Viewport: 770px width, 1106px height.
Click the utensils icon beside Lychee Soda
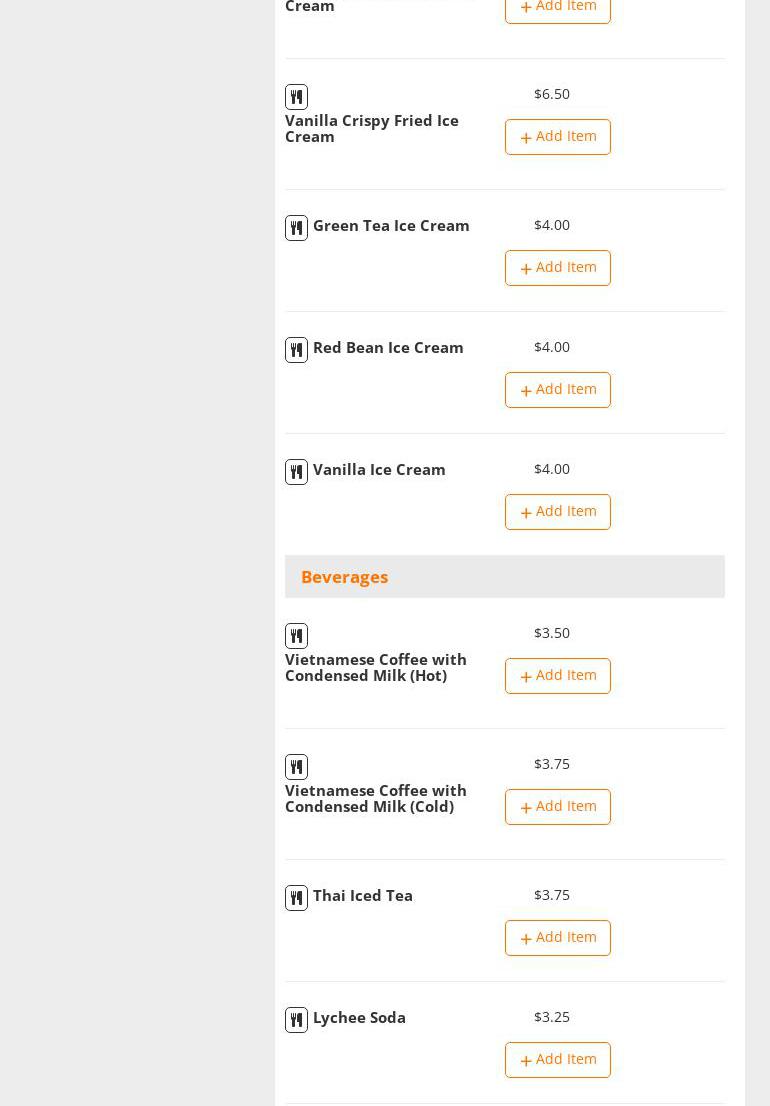(x=296, y=1020)
